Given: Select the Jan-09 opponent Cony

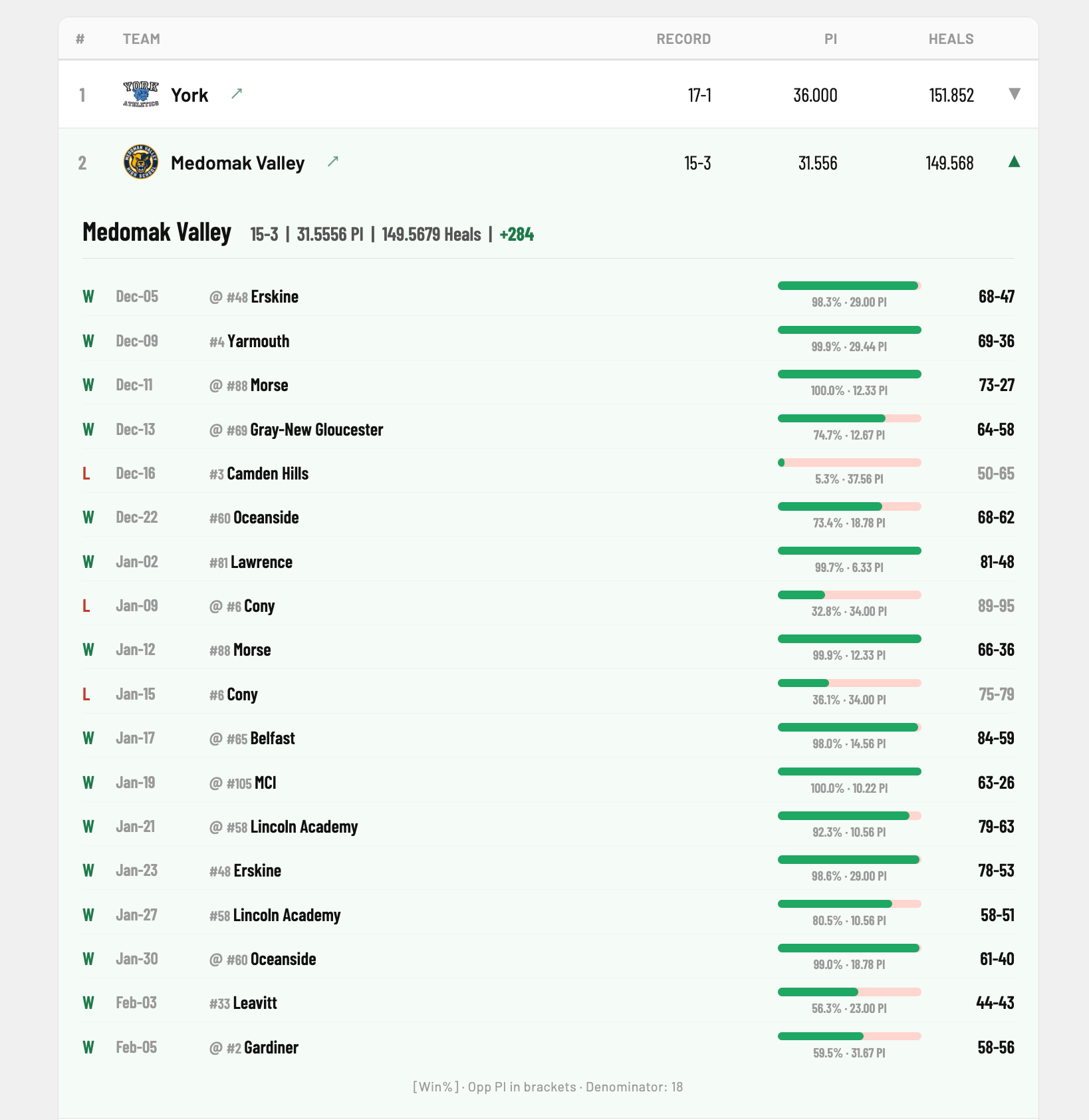Looking at the screenshot, I should 259,606.
